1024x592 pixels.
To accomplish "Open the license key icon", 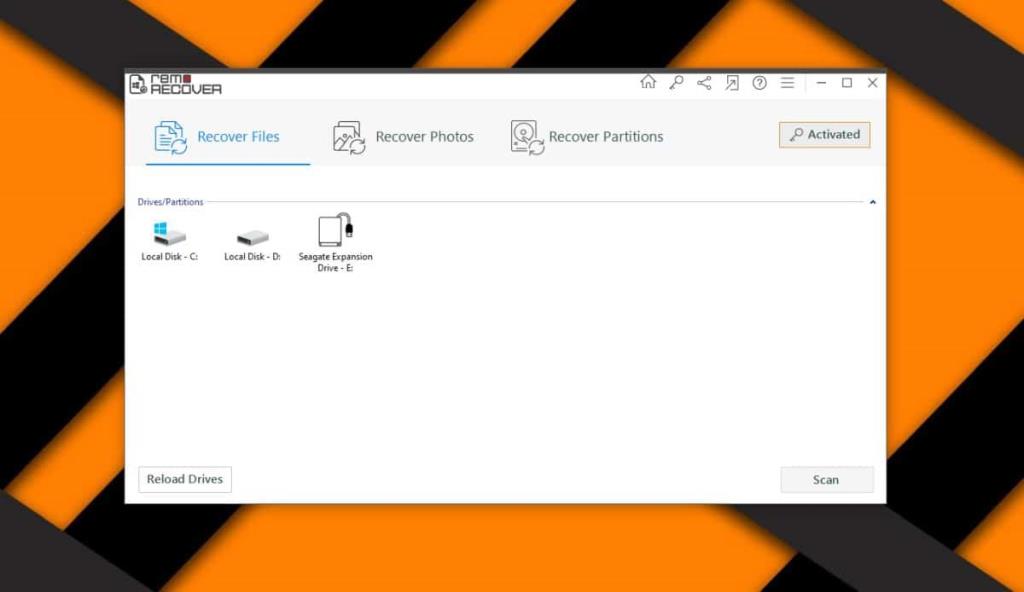I will (x=676, y=83).
